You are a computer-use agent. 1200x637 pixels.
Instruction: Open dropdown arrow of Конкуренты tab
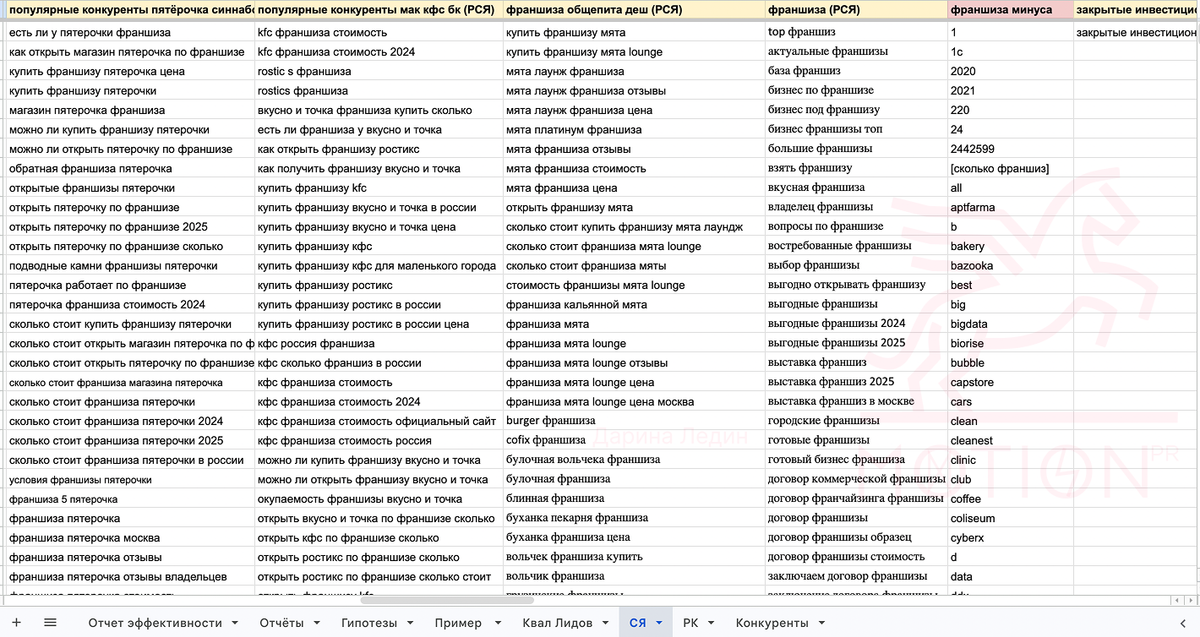(821, 623)
